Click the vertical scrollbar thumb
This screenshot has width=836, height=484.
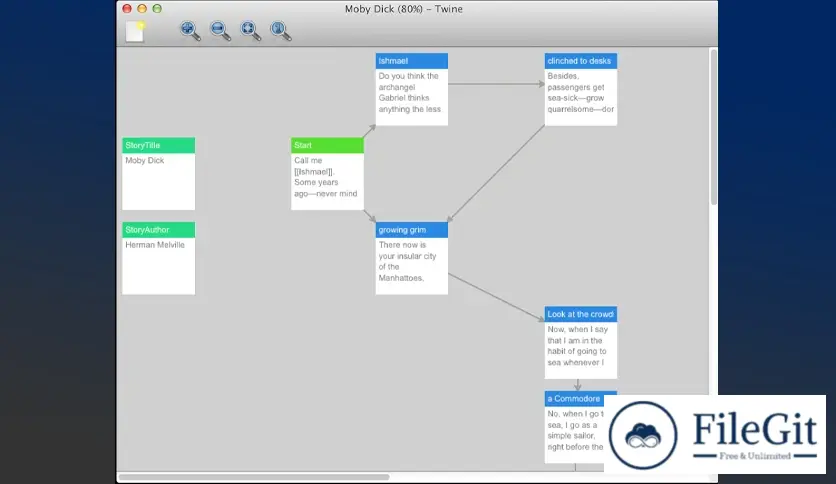(713, 127)
